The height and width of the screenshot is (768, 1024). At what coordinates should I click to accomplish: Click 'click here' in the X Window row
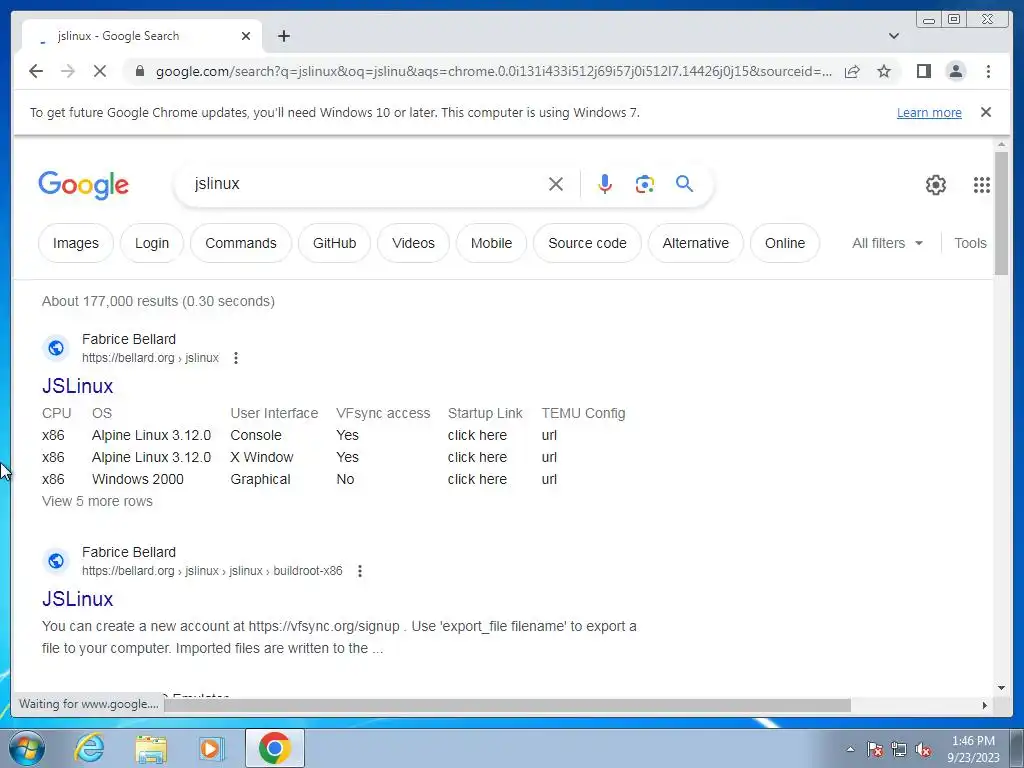(477, 457)
